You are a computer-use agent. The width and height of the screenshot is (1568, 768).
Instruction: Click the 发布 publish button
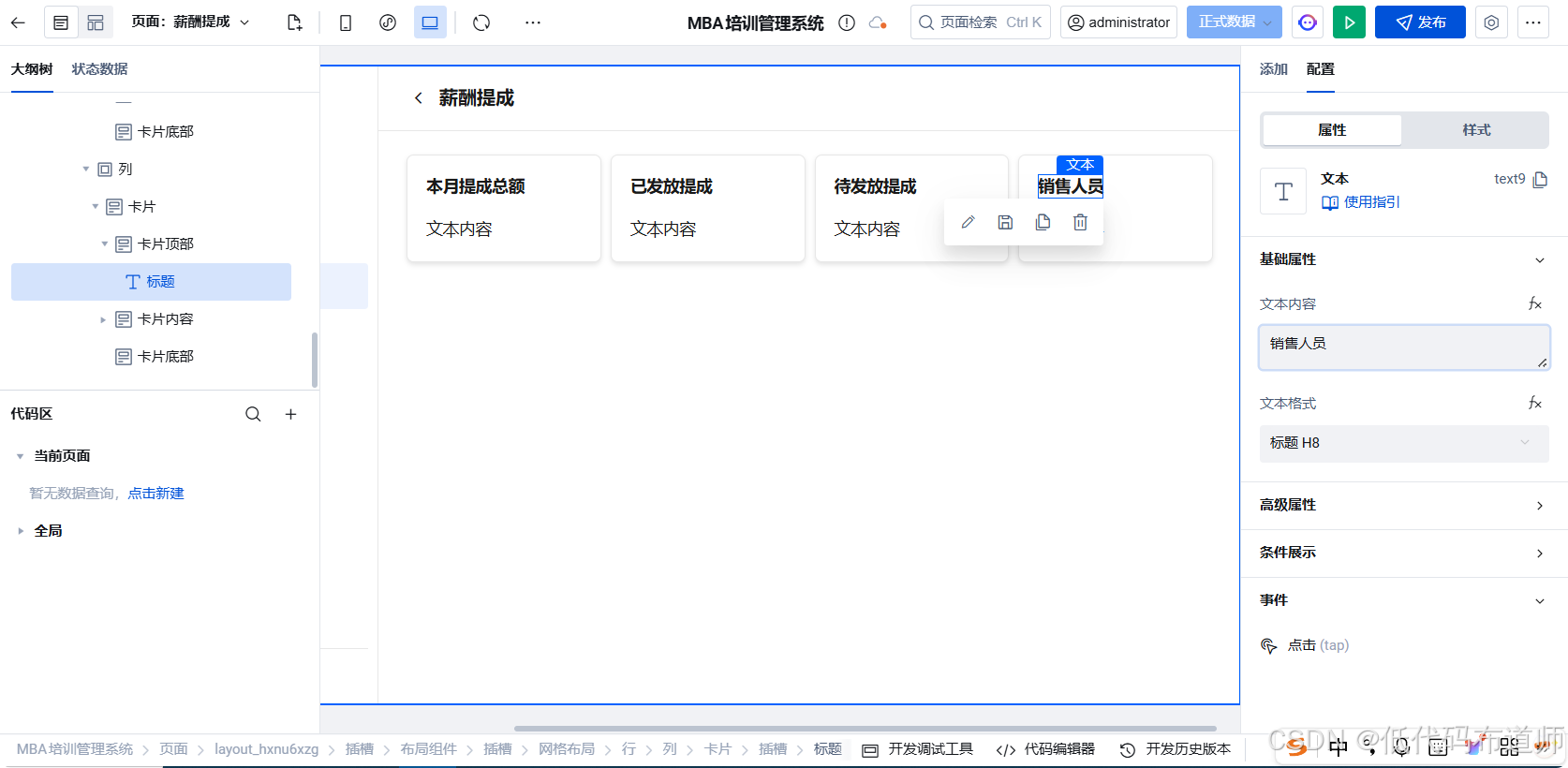(1420, 22)
